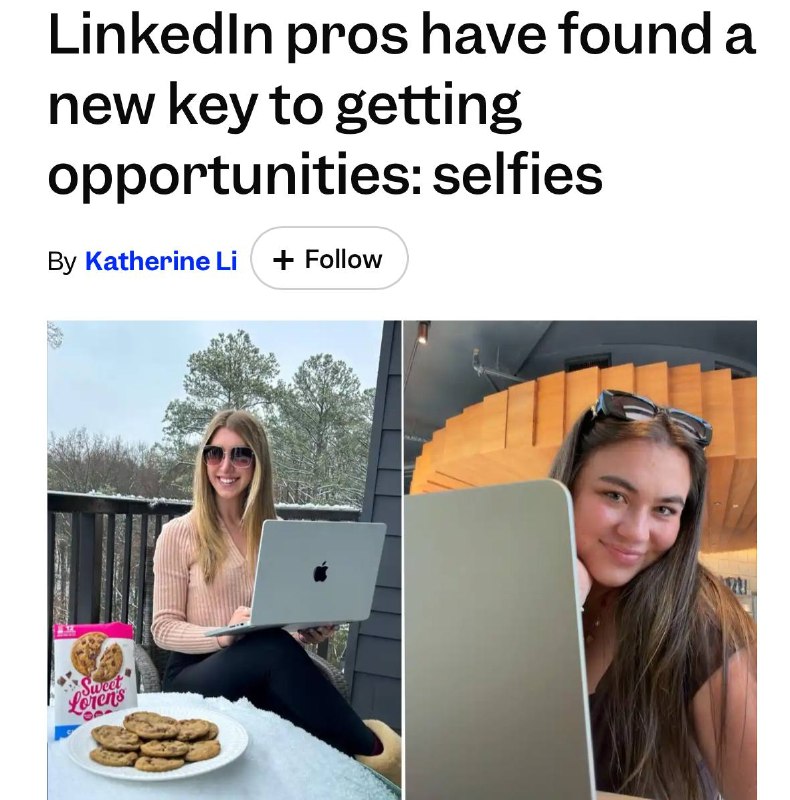Click the hanging light fixture in right photo
Viewport: 790px width, 800px height.
click(x=423, y=332)
